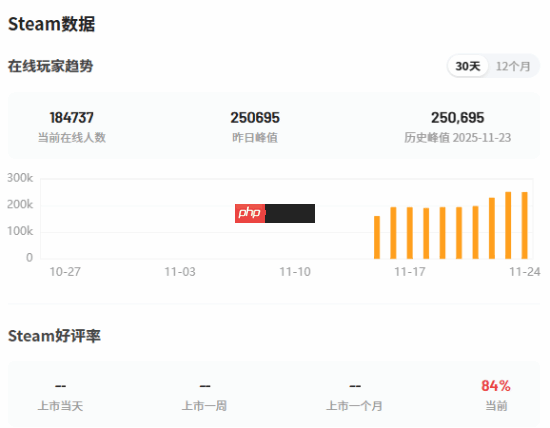Image resolution: width=550 pixels, height=428 pixels.
Task: Click the 11-24 x-axis date
Action: click(525, 272)
